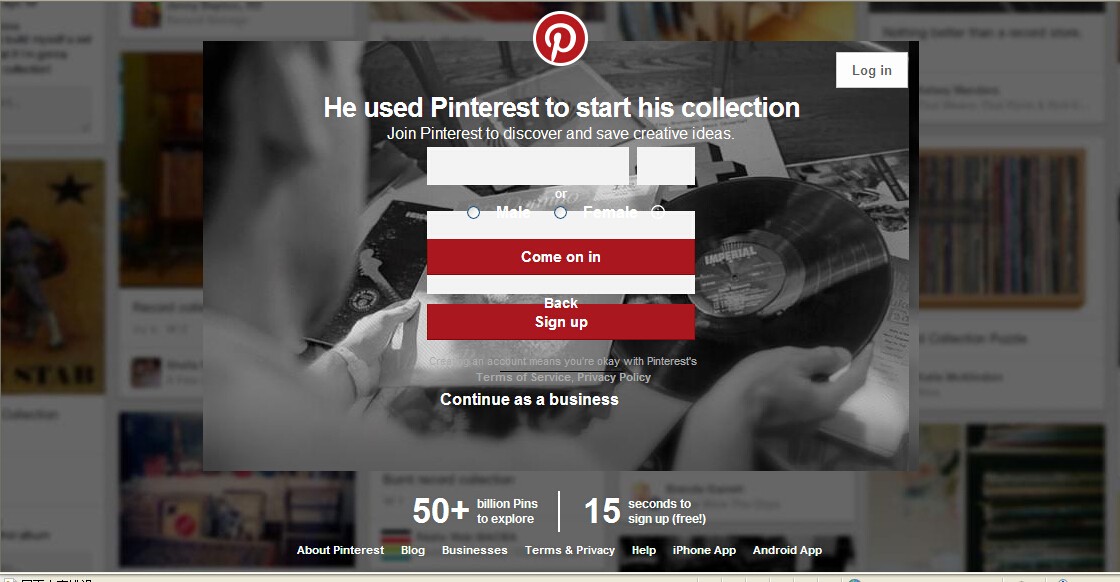The width and height of the screenshot is (1120, 582).
Task: Select the Male radio button
Action: pos(474,212)
